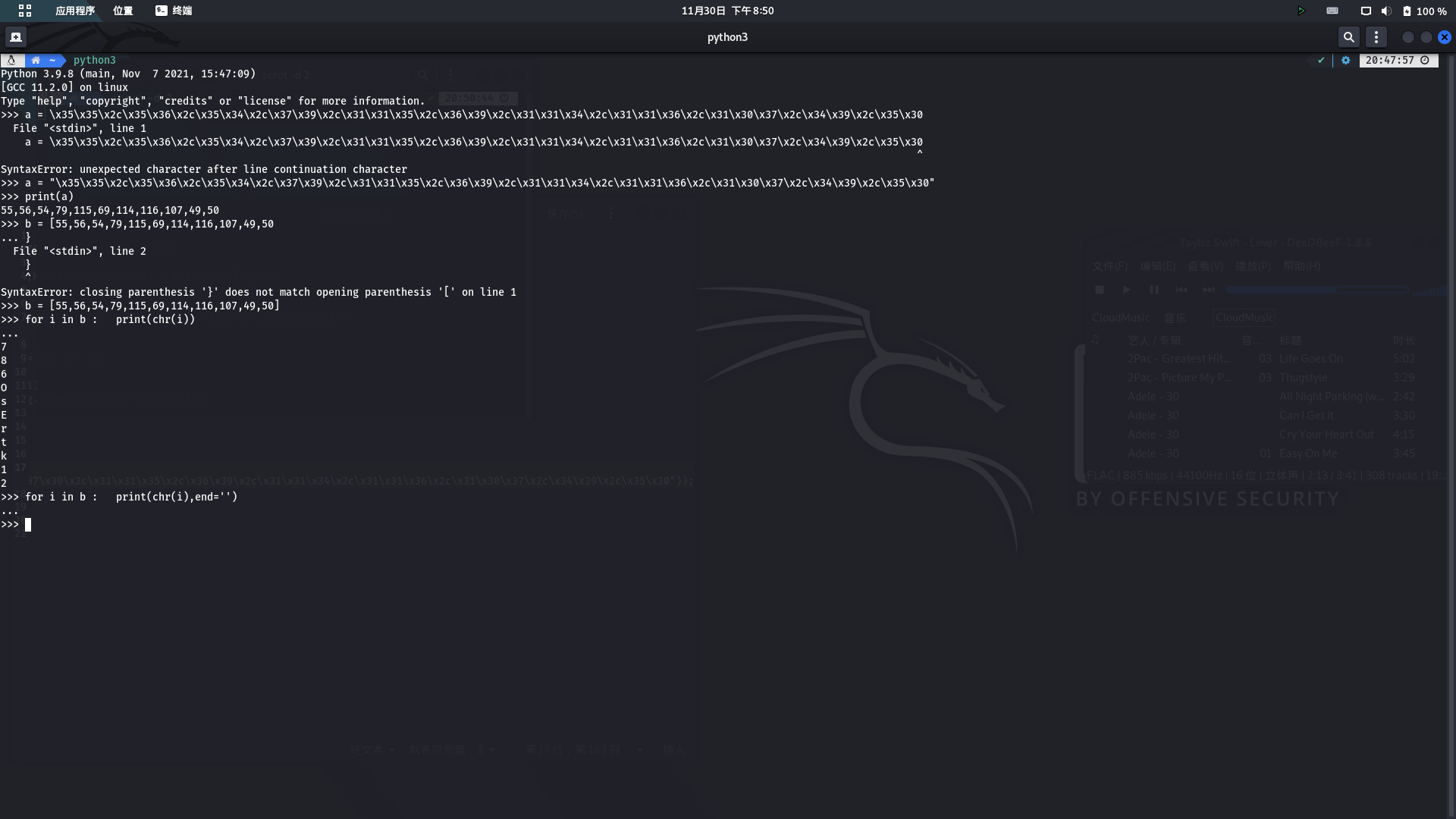This screenshot has height=819, width=1456.
Task: Click the keyboard tray icon
Action: 1332,11
